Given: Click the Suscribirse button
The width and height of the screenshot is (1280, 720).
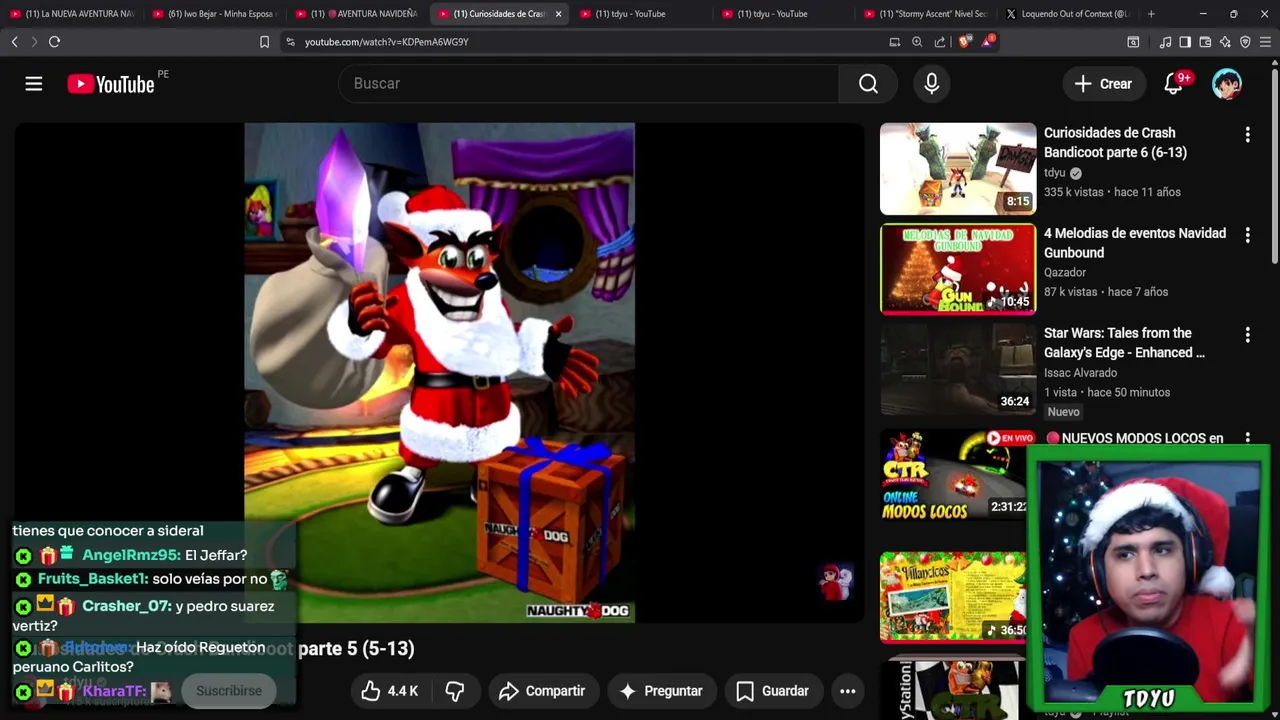Looking at the screenshot, I should pos(229,691).
